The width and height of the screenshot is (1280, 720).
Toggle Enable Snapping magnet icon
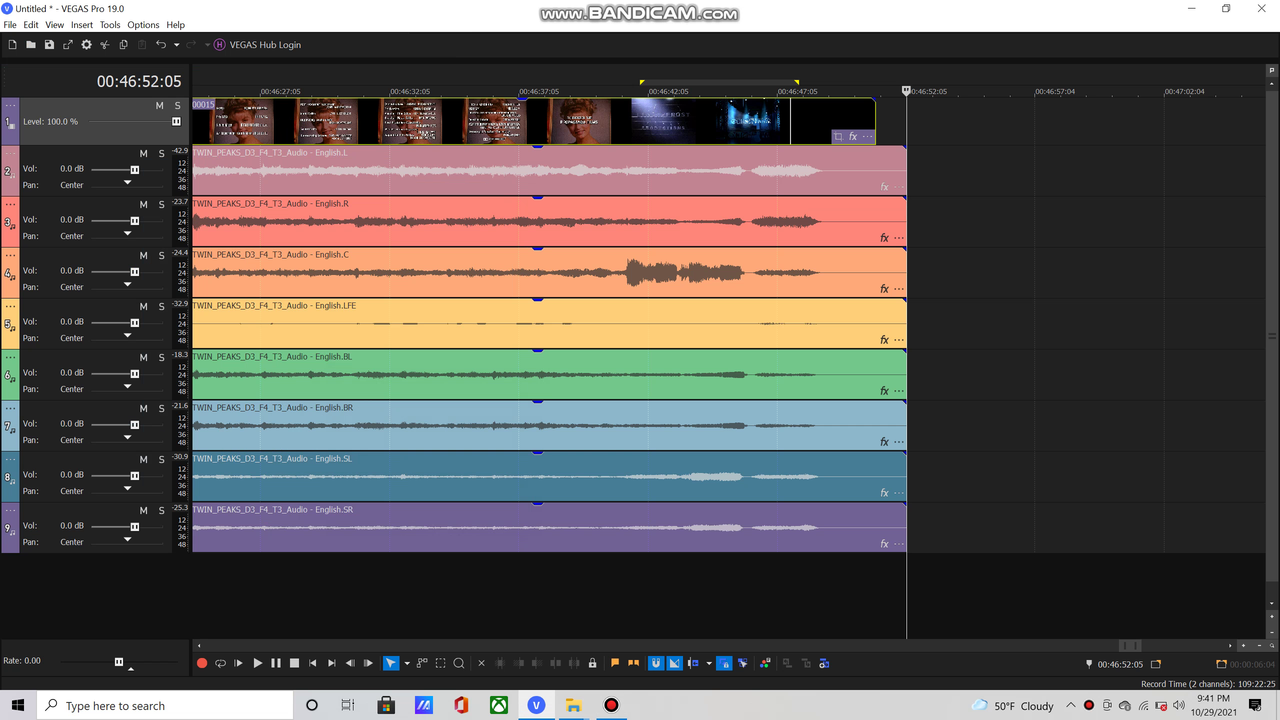tap(656, 663)
